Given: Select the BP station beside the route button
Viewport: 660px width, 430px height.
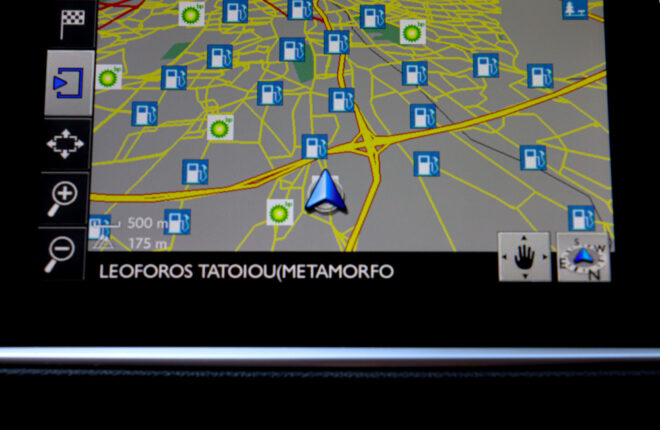Looking at the screenshot, I should pos(109,76).
